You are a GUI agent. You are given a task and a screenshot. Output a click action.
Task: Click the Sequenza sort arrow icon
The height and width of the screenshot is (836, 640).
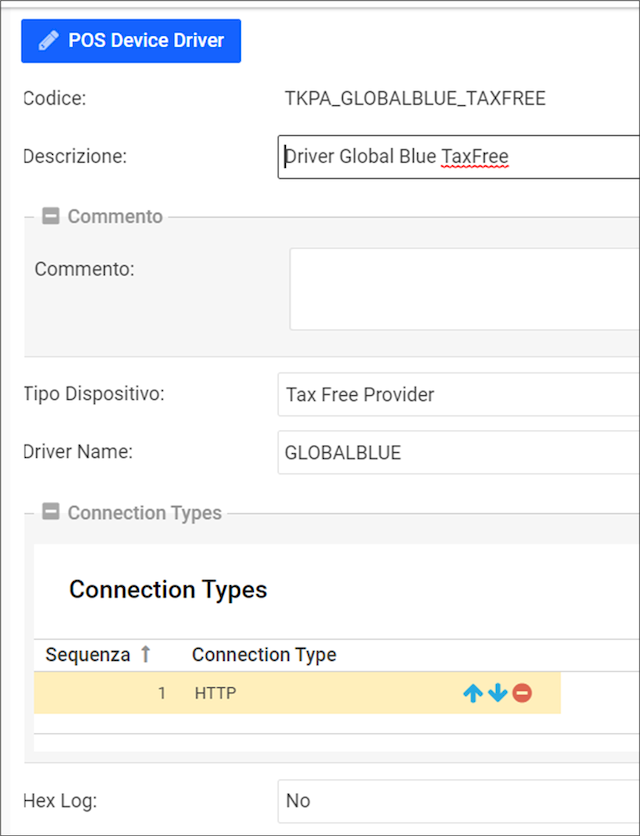coord(145,655)
